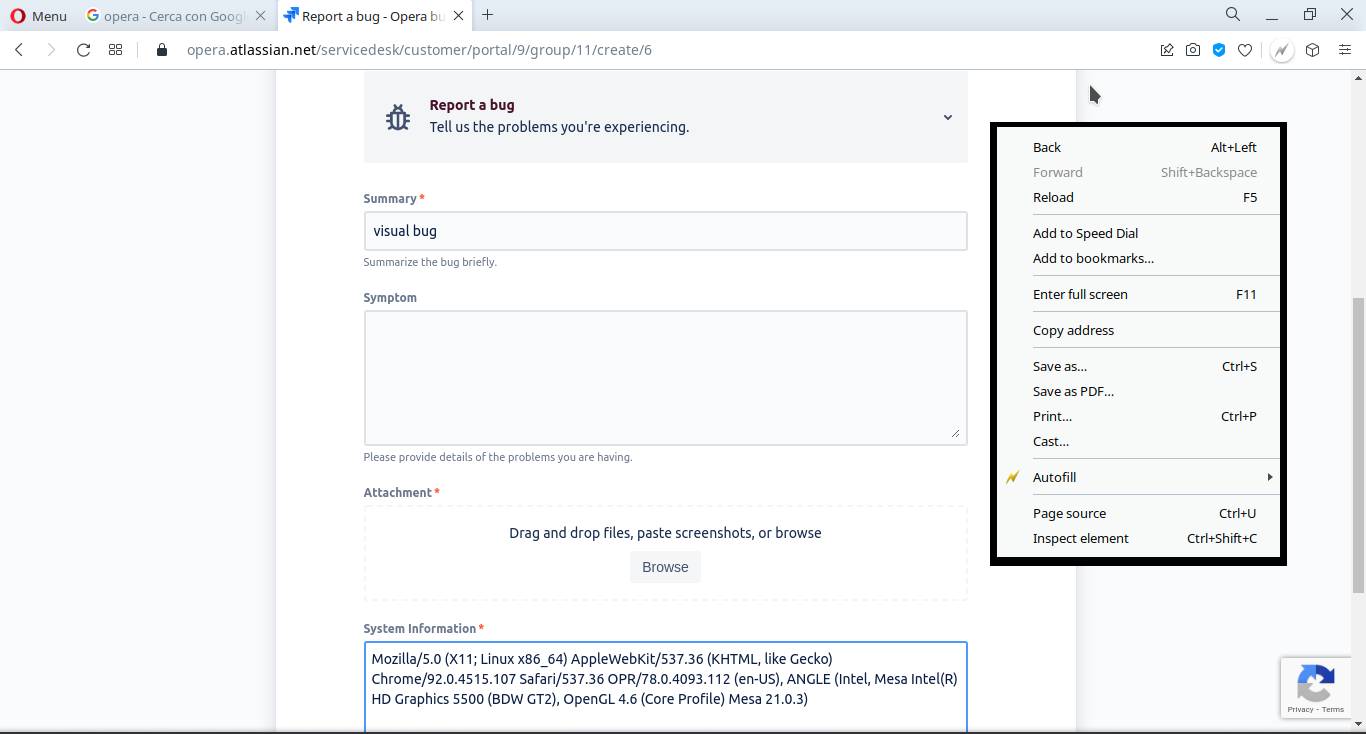Select Cast... menu entry

pos(1138,441)
